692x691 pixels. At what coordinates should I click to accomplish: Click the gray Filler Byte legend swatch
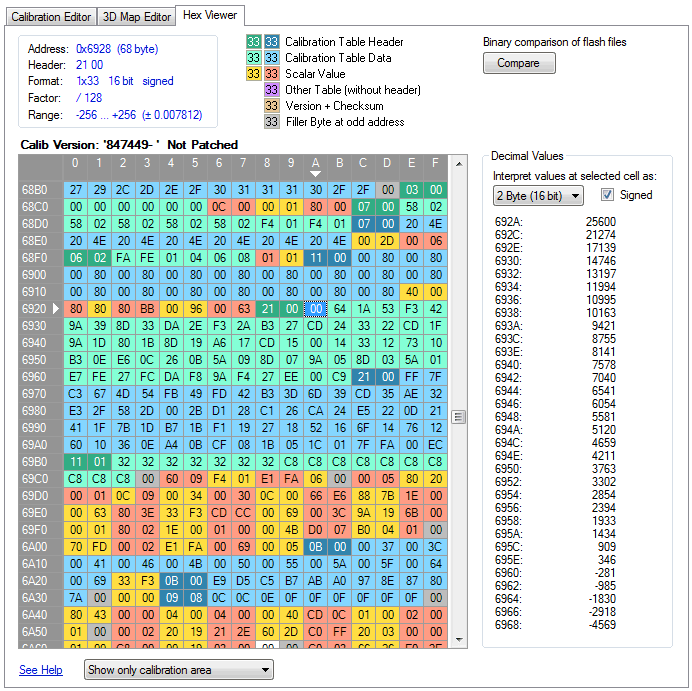tap(271, 122)
